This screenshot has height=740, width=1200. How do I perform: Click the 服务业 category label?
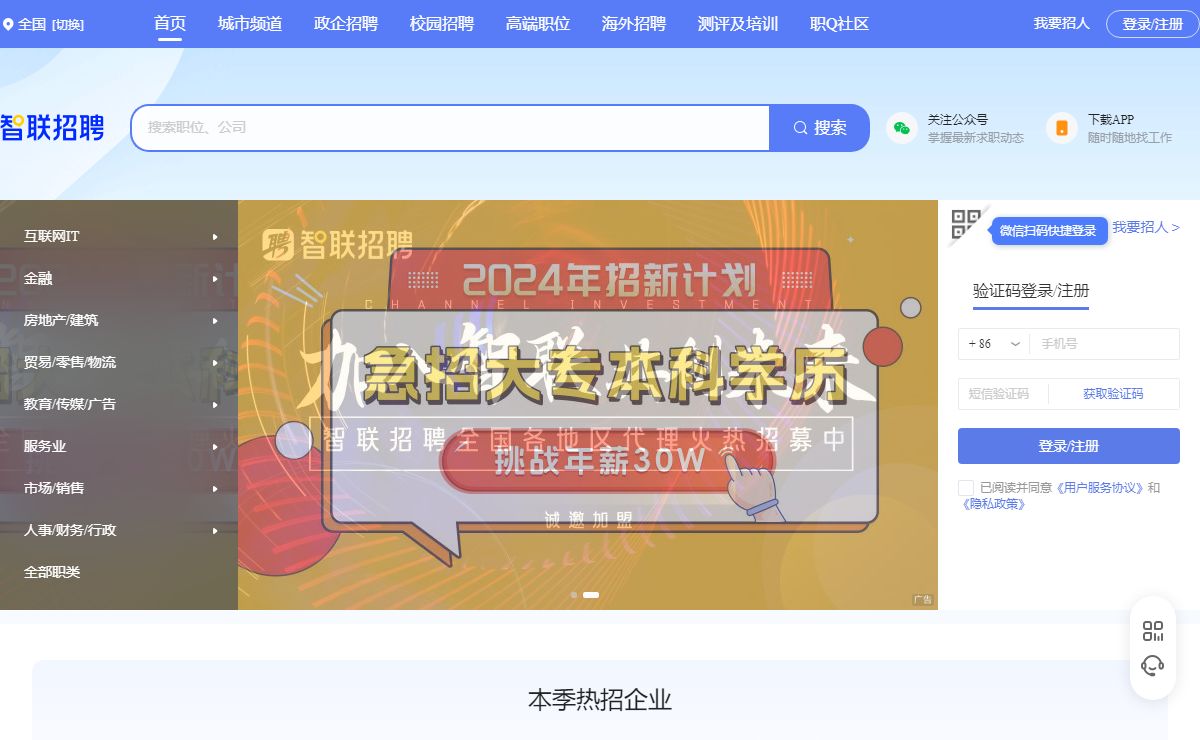45,447
